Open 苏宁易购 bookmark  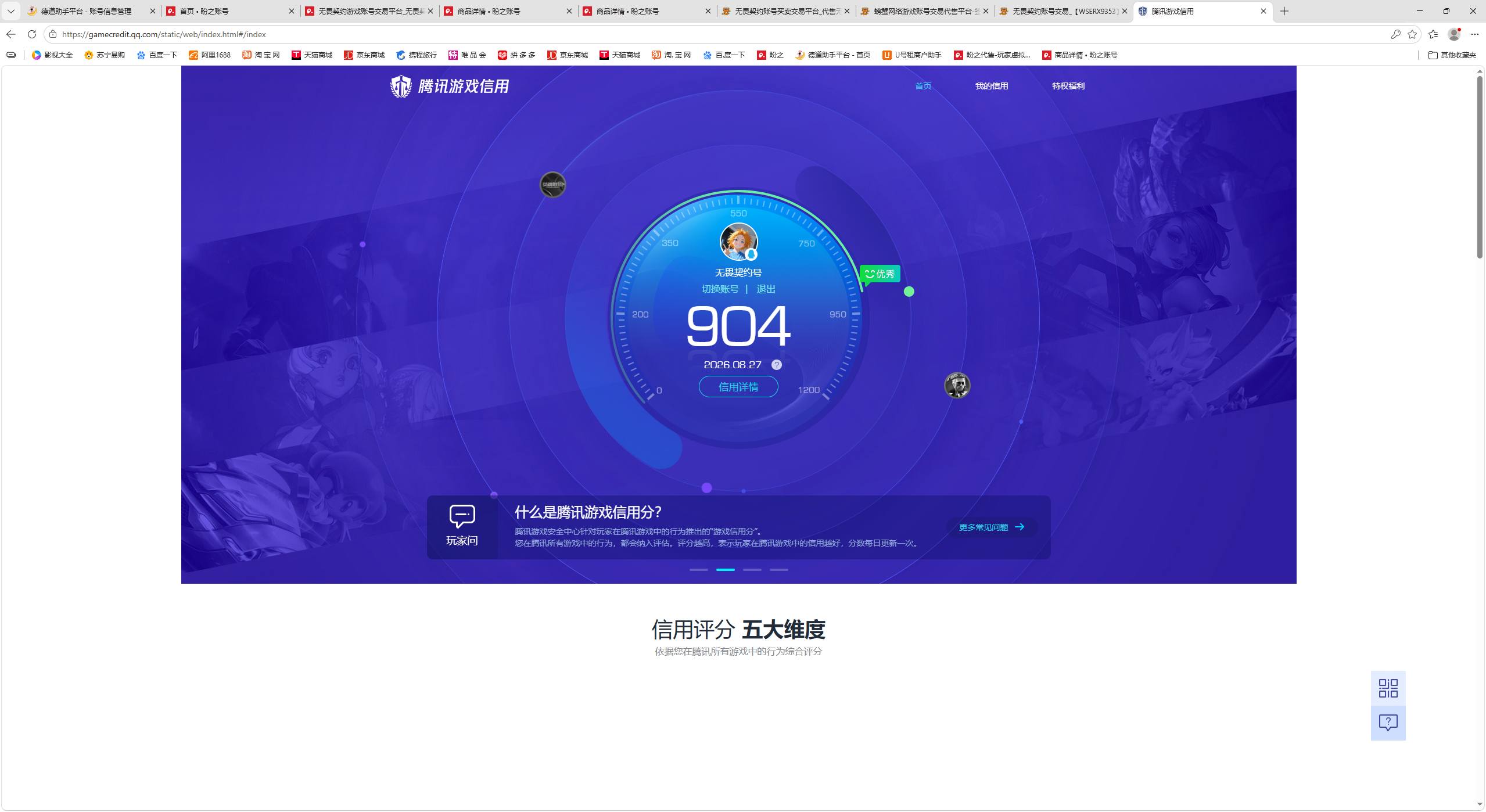tap(105, 55)
